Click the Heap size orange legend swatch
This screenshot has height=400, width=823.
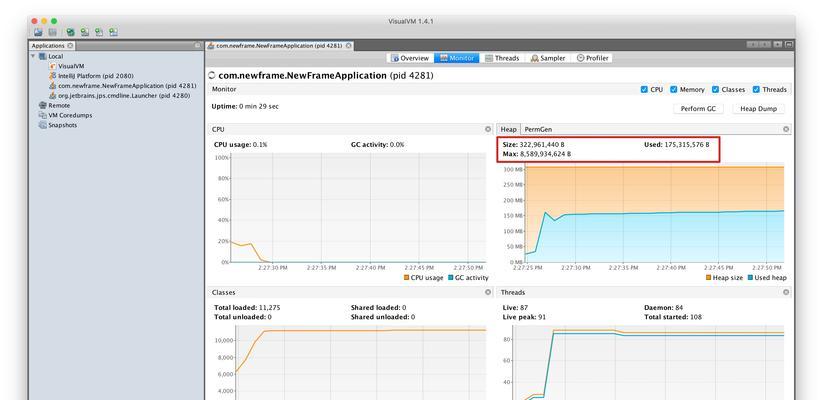tap(709, 278)
